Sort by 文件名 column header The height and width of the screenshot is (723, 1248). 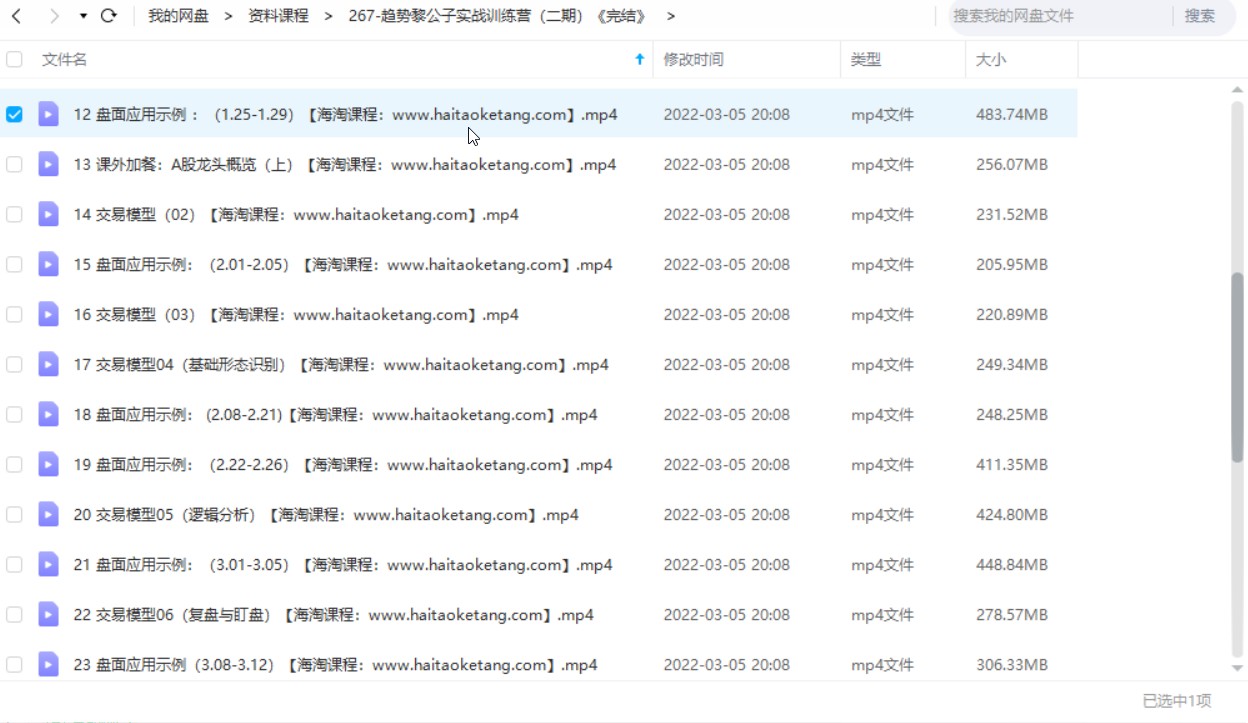coord(64,59)
